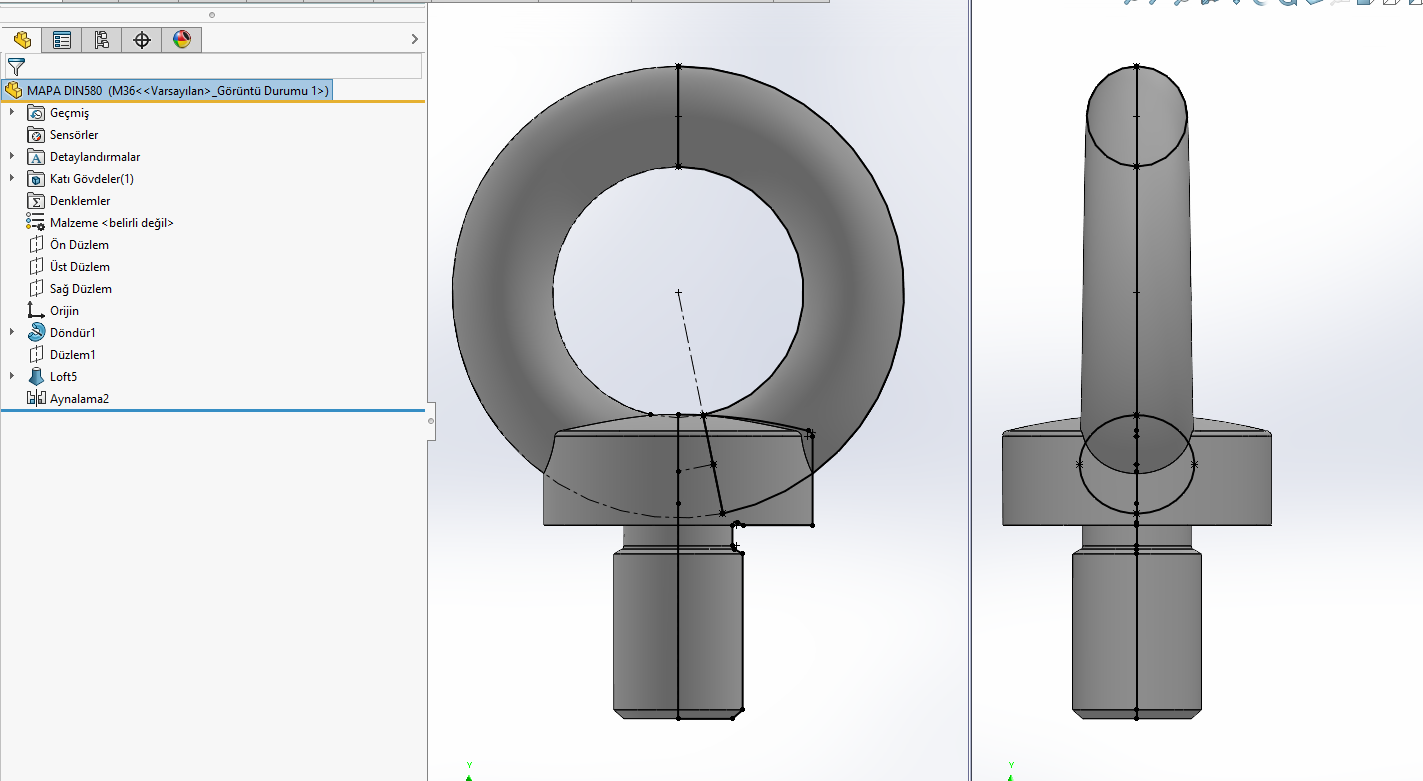
Task: Expand the Loft5 feature node
Action: click(12, 377)
